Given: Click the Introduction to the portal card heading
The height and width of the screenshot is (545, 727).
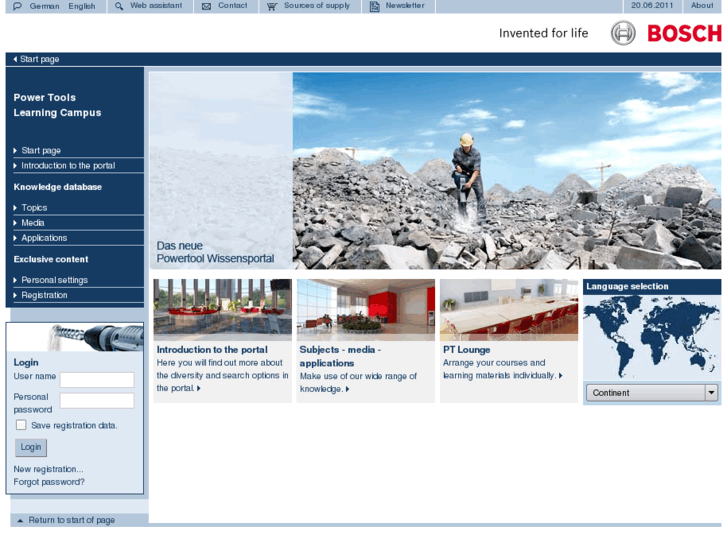Looking at the screenshot, I should 212,350.
